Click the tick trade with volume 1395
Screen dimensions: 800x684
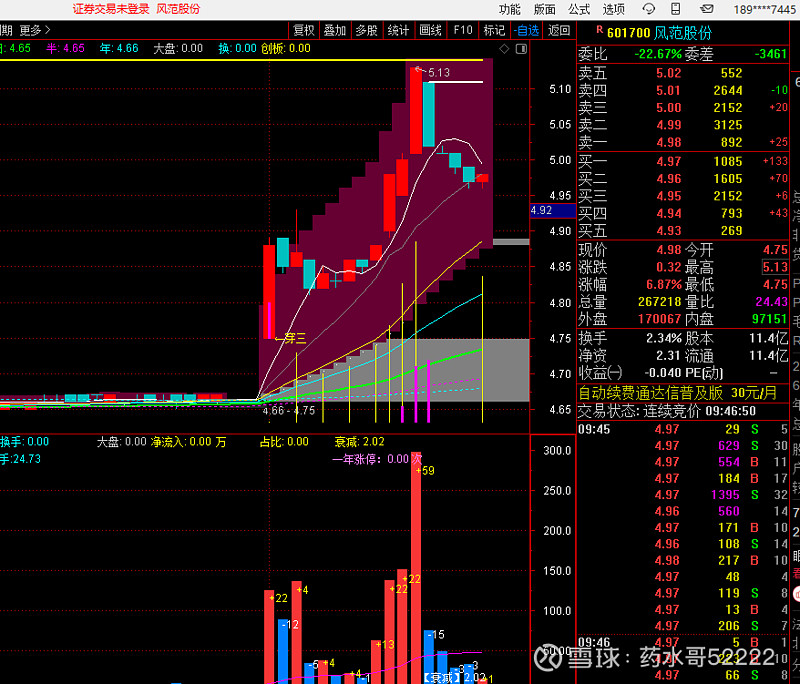click(x=683, y=495)
